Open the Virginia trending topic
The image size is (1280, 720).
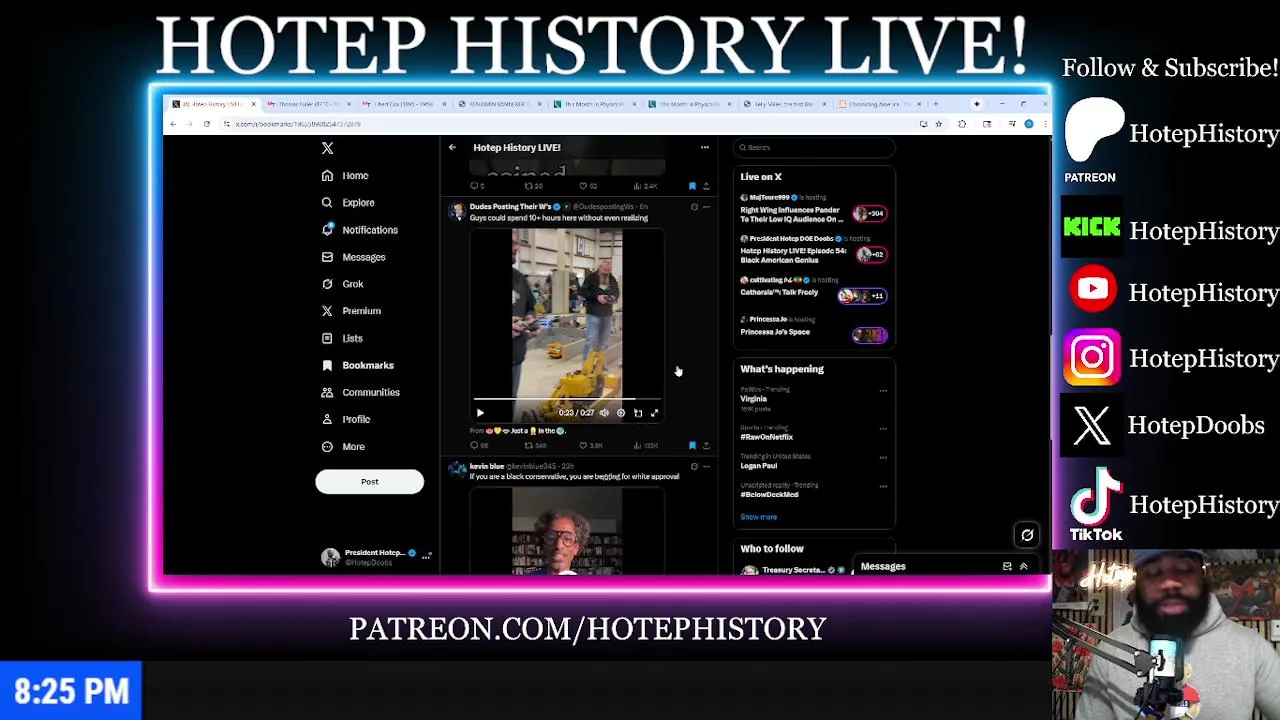[x=753, y=399]
